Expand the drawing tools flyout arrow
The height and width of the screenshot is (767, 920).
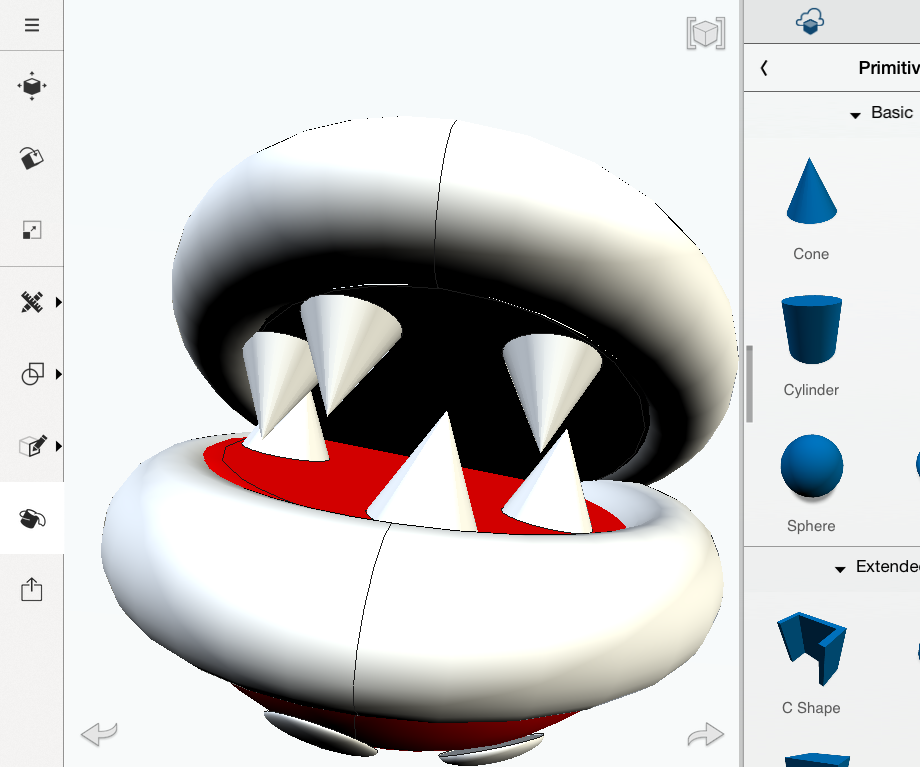(x=59, y=446)
